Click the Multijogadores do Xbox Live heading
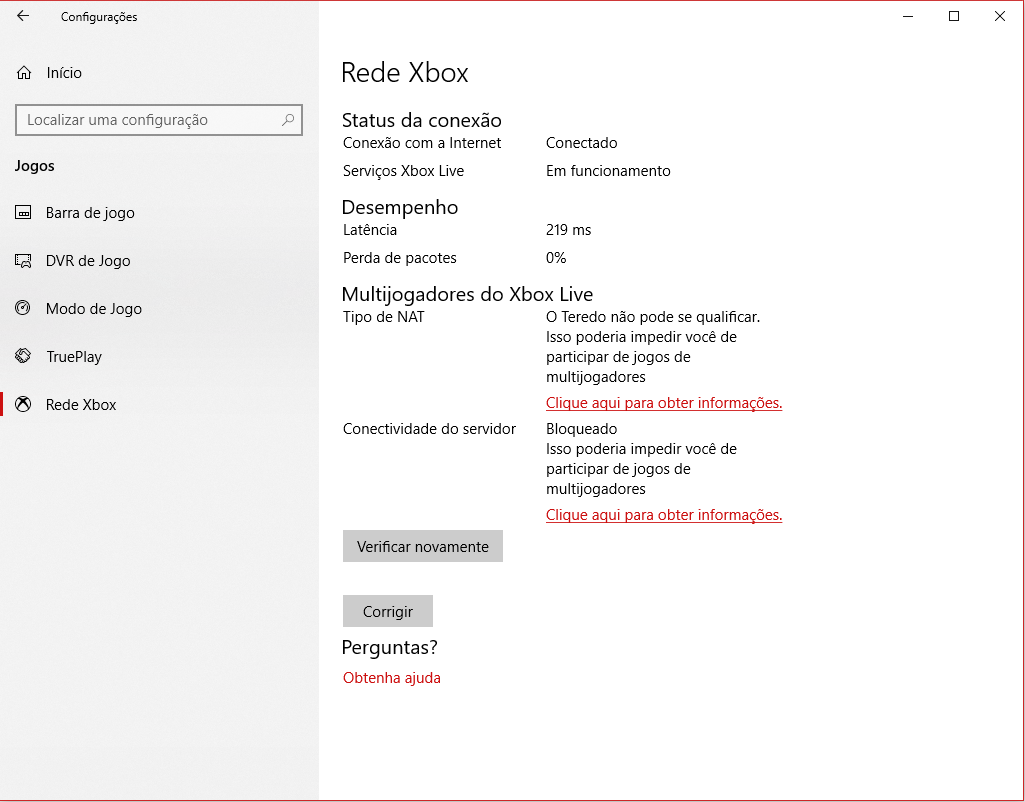1025x802 pixels. 467,294
